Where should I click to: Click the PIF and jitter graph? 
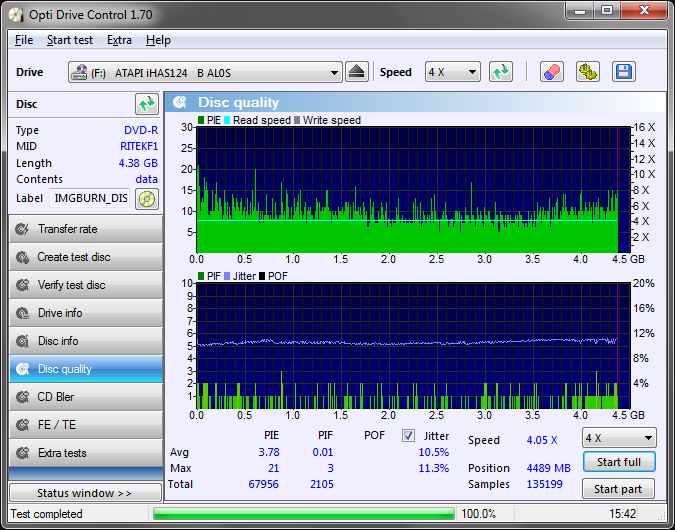pos(413,346)
